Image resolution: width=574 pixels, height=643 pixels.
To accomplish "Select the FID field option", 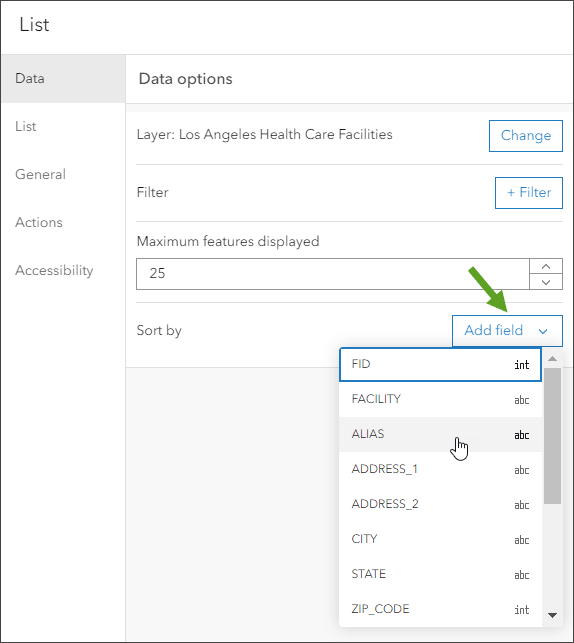I will click(440, 365).
